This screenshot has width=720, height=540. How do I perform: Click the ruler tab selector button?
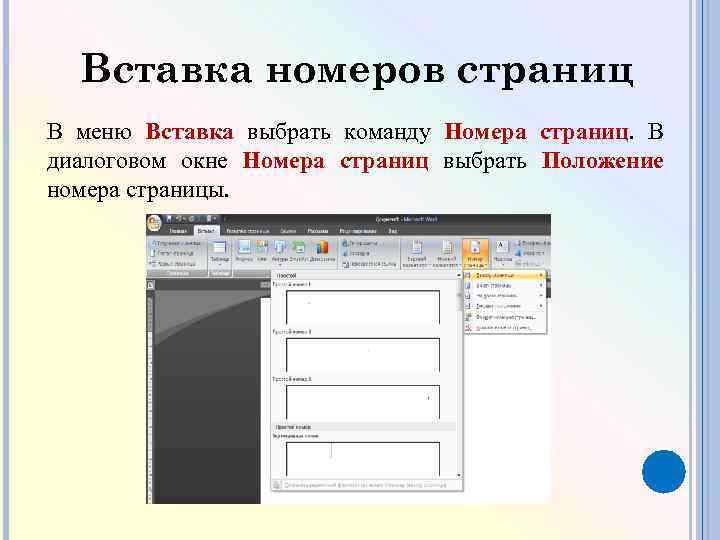[x=150, y=285]
